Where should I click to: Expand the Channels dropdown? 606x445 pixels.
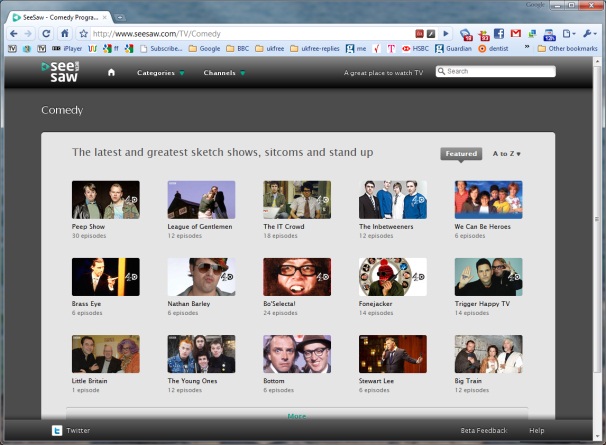point(224,73)
